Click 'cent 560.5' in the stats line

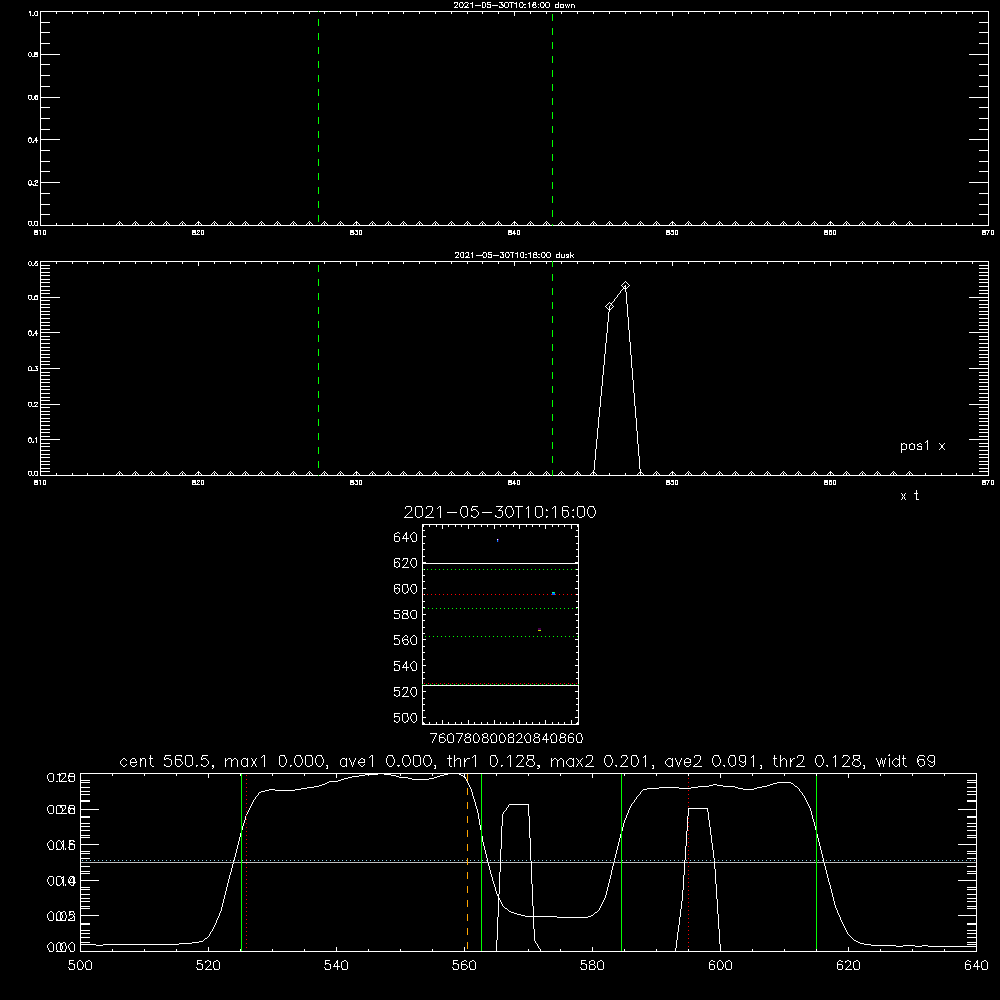coord(166,761)
